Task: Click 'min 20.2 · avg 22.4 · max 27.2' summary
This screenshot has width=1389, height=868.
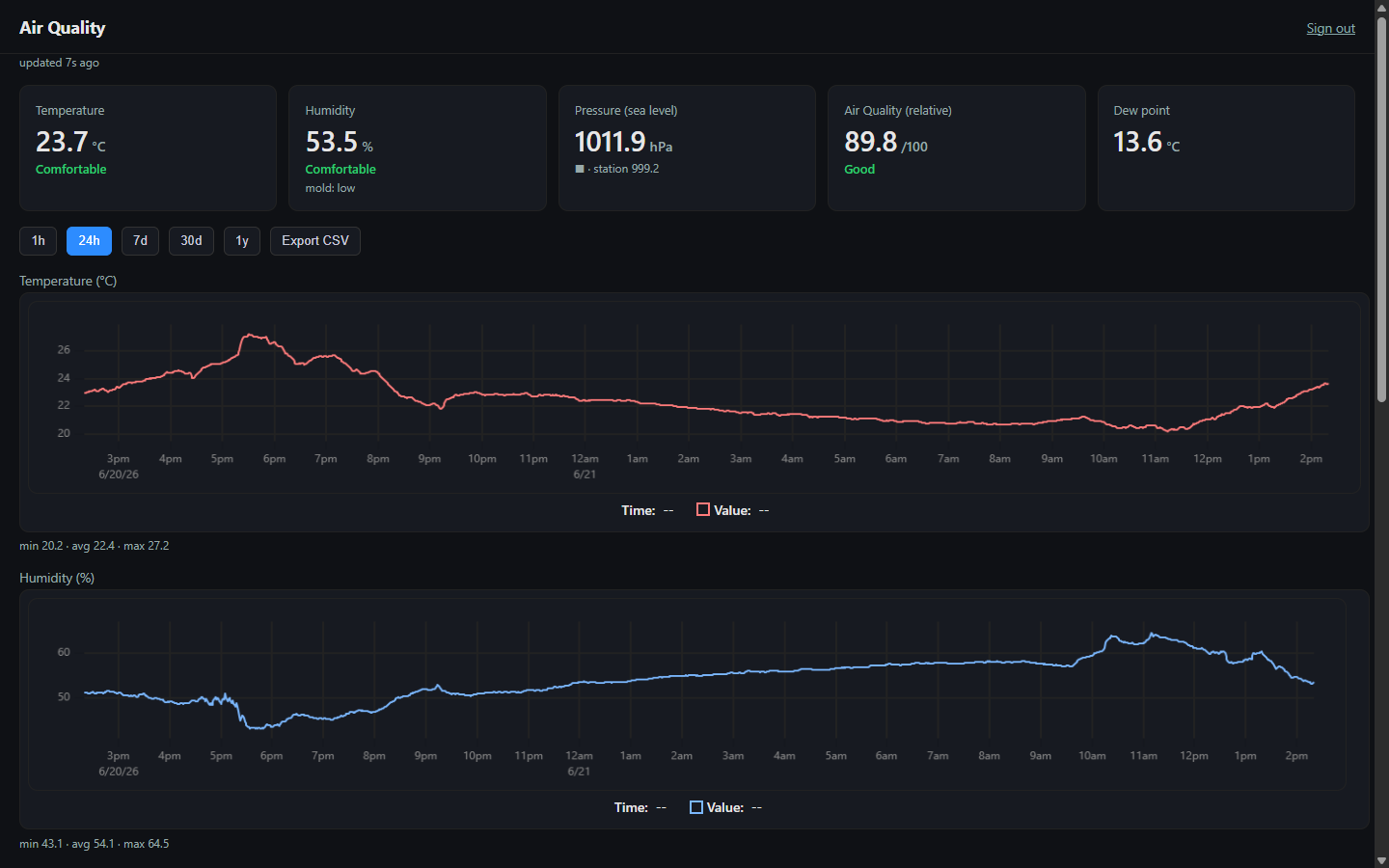Action: tap(94, 546)
